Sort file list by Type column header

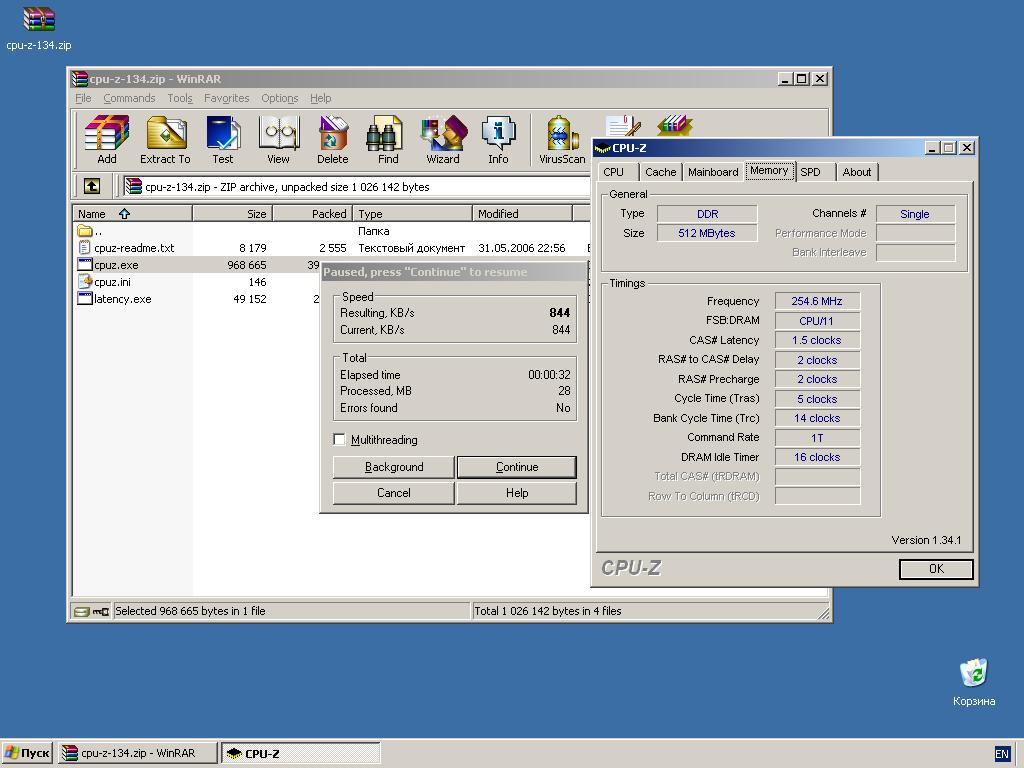point(413,214)
